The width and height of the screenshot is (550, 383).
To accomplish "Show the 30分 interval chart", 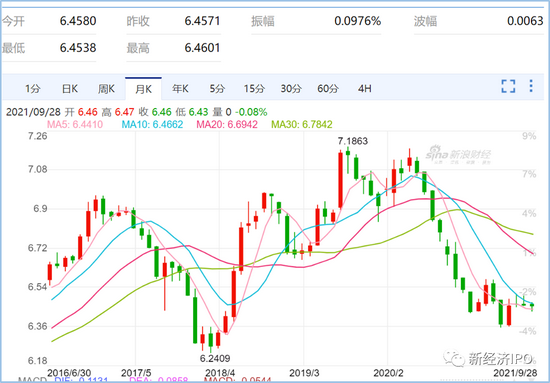I will pos(291,89).
